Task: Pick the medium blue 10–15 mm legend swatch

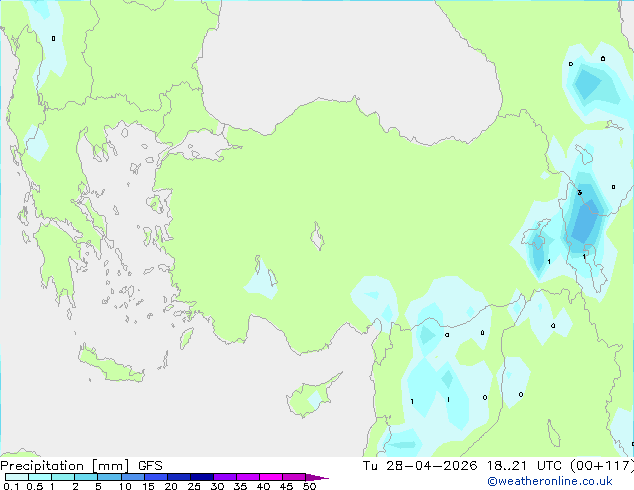Action: 132,477
